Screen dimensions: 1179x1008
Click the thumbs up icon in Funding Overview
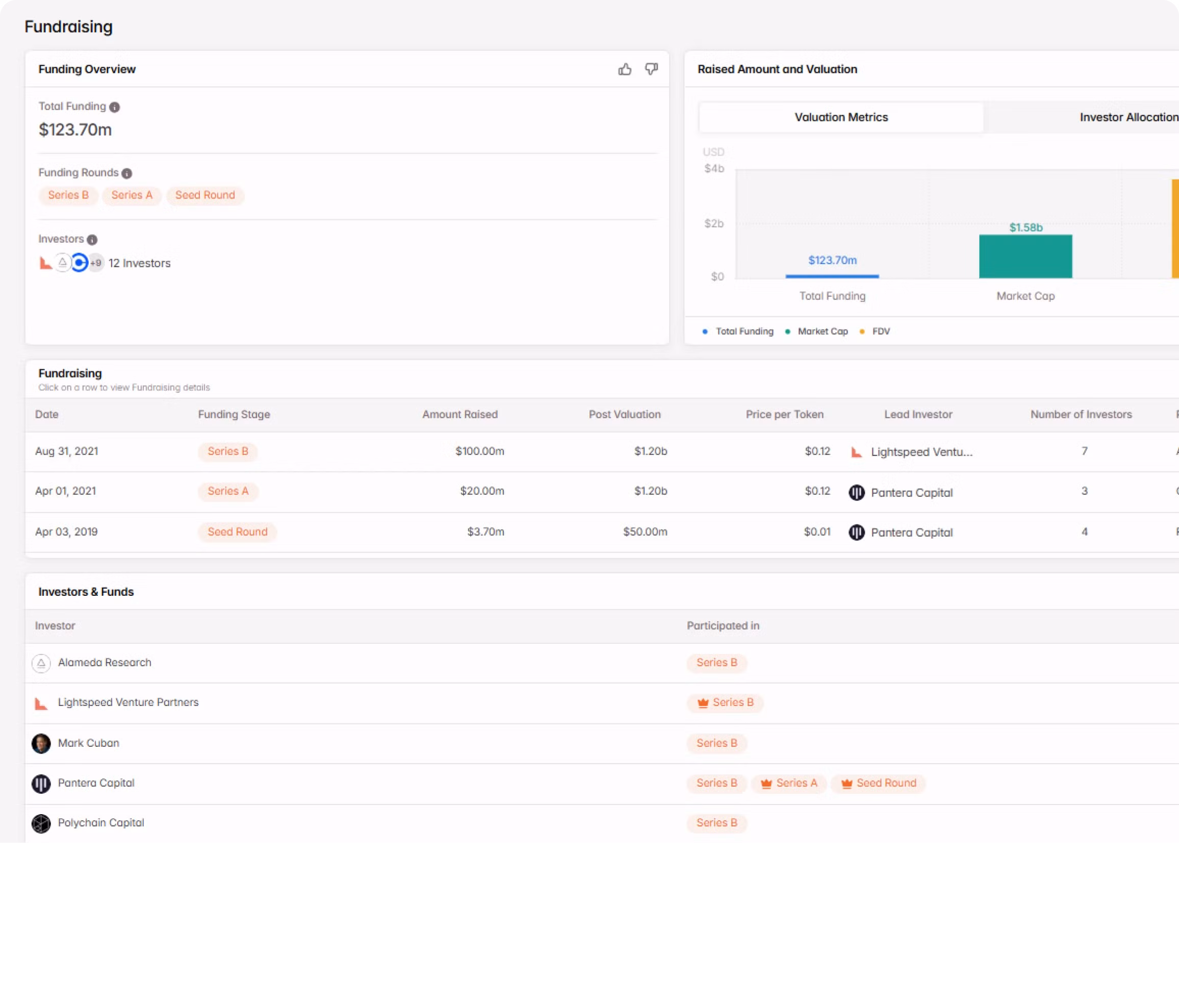pos(625,69)
